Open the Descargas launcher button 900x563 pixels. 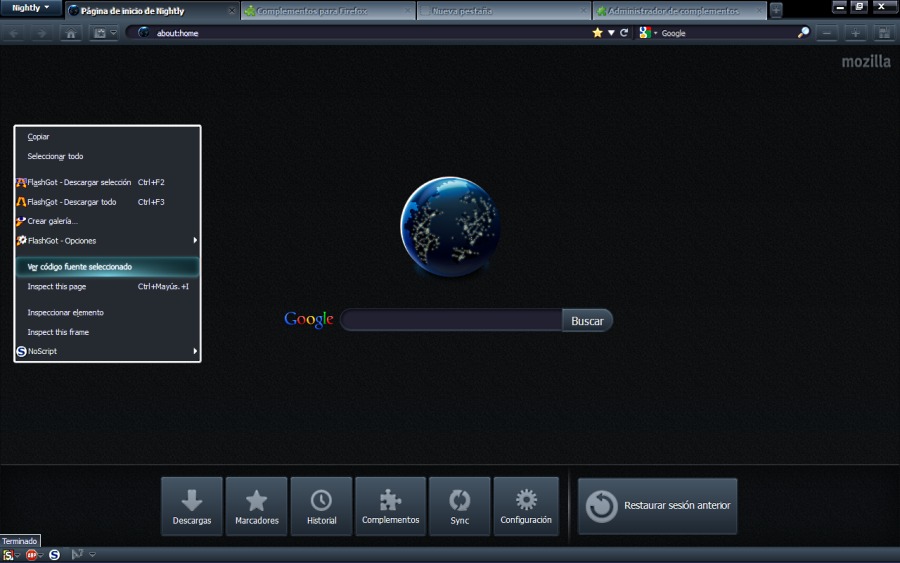tap(192, 506)
